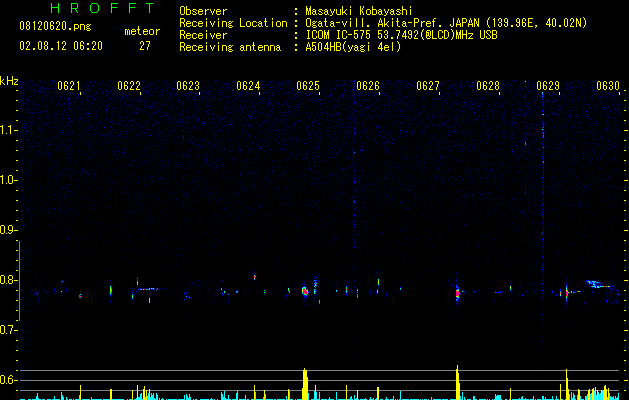Click the long horizontal echo after 0622

pos(148,289)
